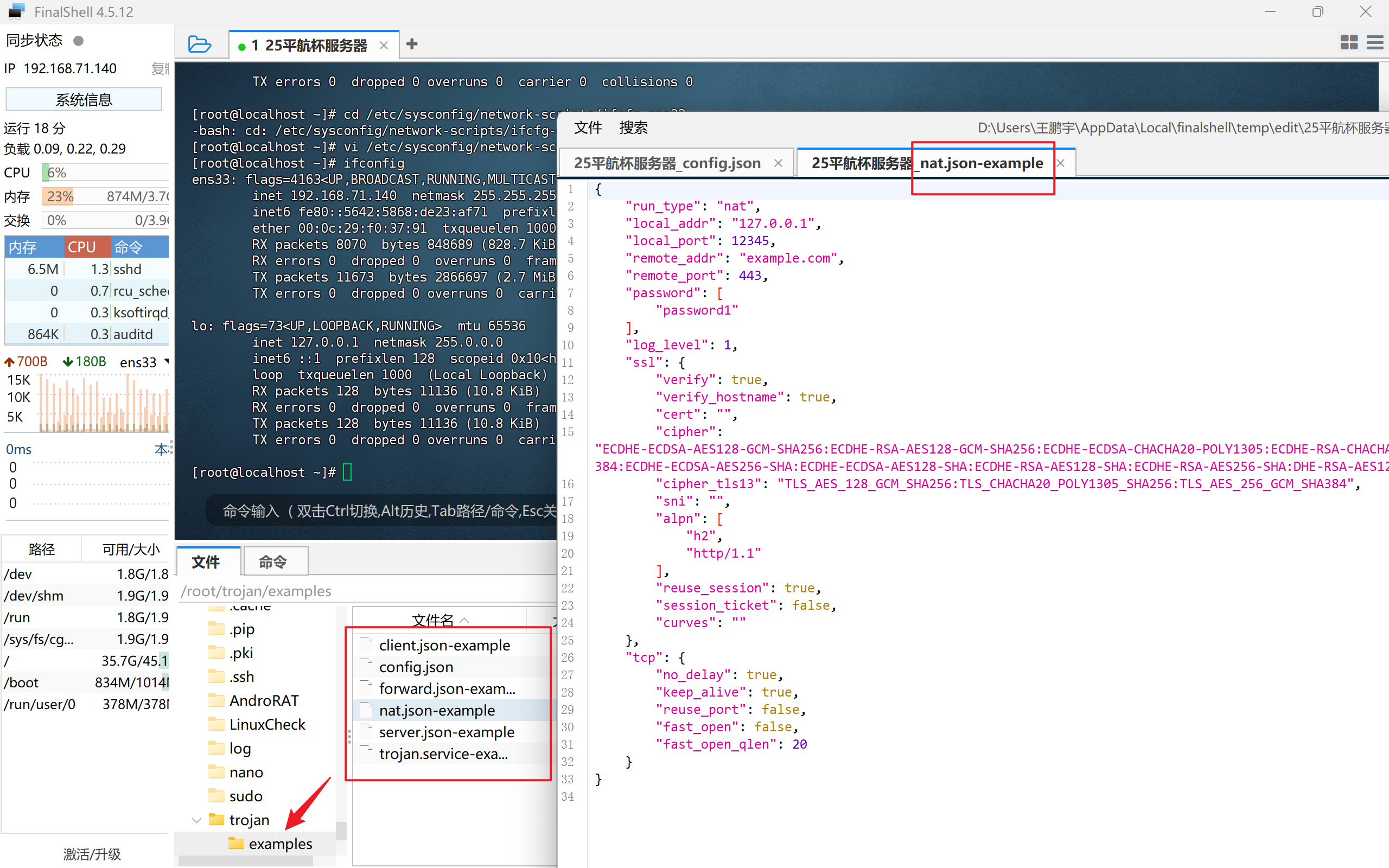Click the 系统信息 button
1389x868 pixels.
84,100
